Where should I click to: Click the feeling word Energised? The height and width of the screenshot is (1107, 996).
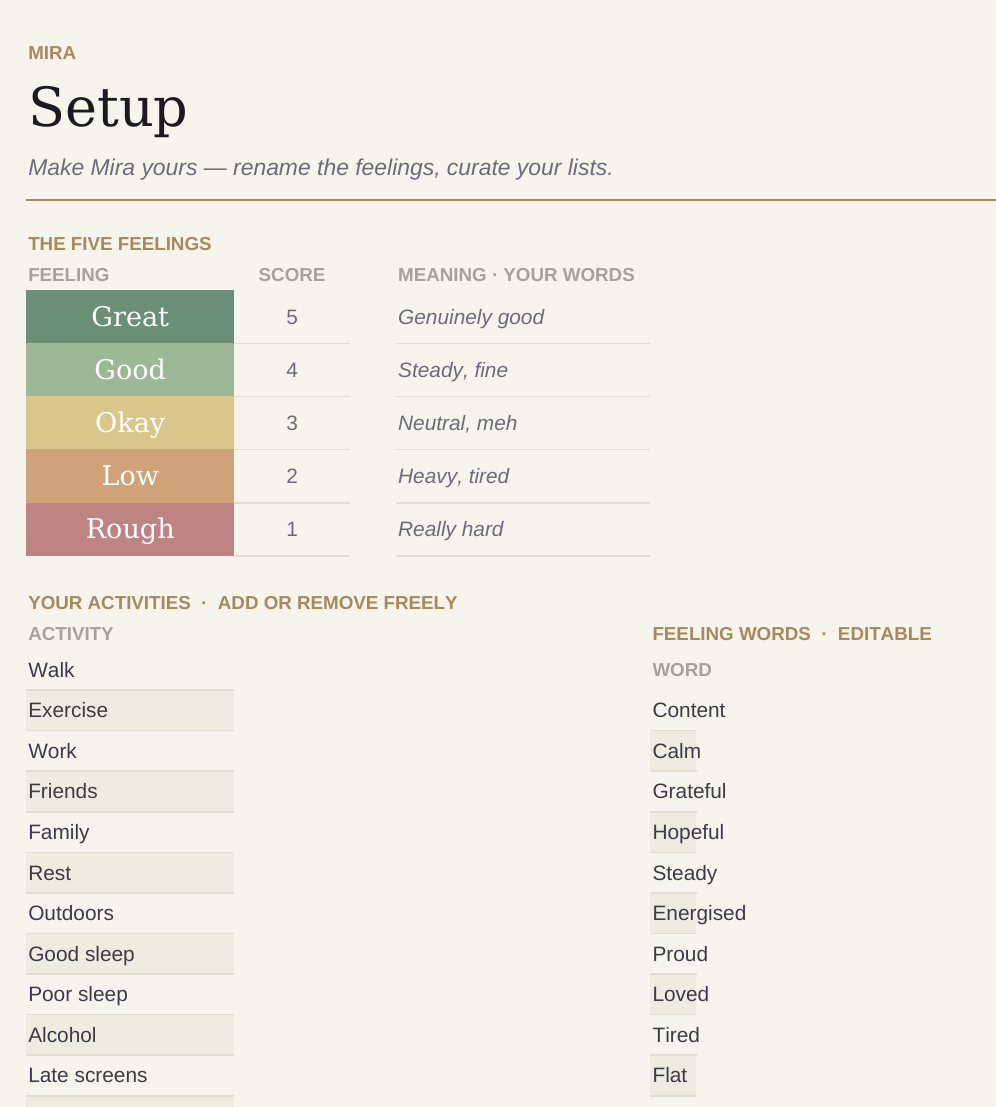click(x=699, y=914)
